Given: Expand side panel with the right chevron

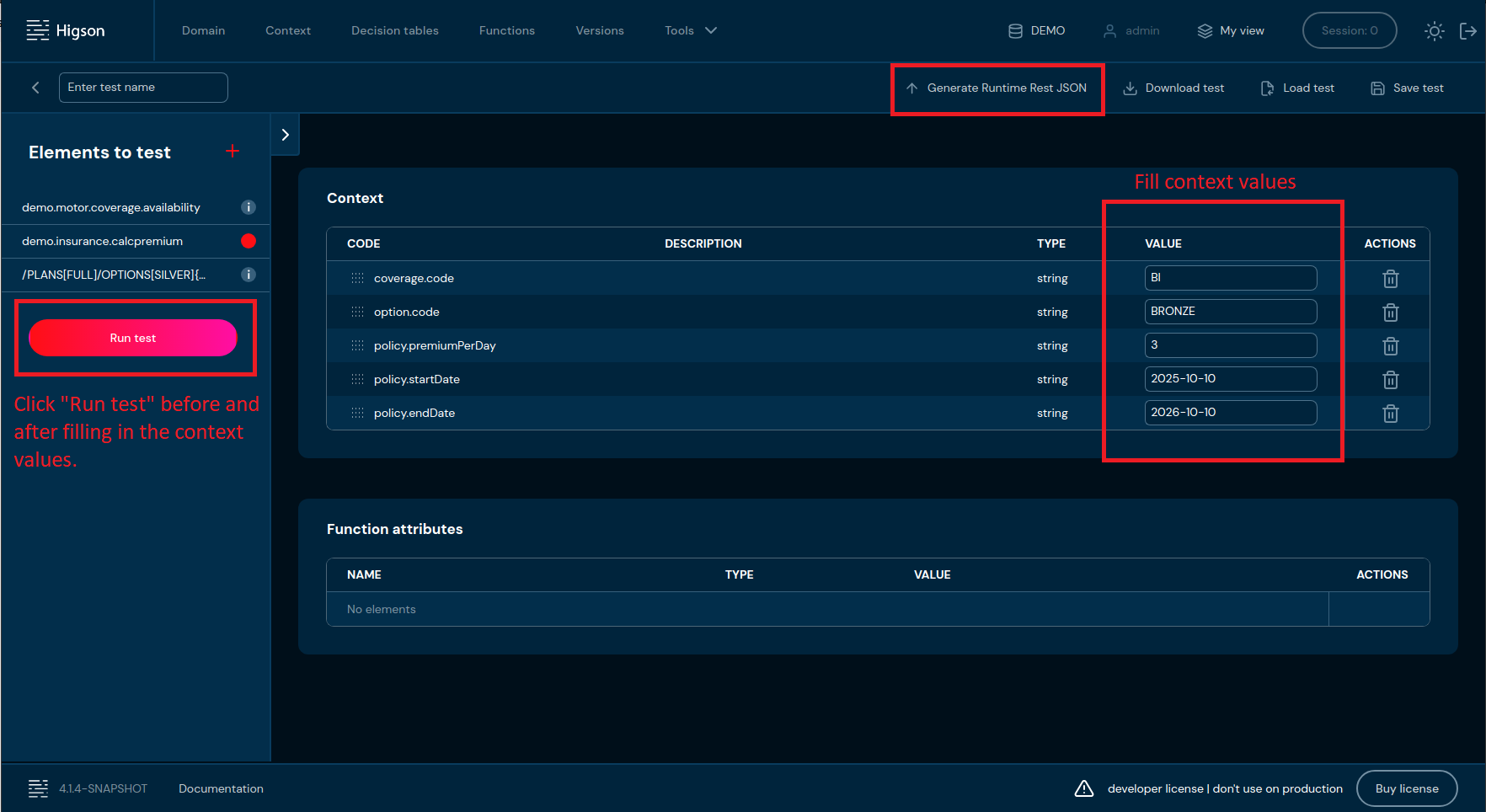Looking at the screenshot, I should point(285,135).
